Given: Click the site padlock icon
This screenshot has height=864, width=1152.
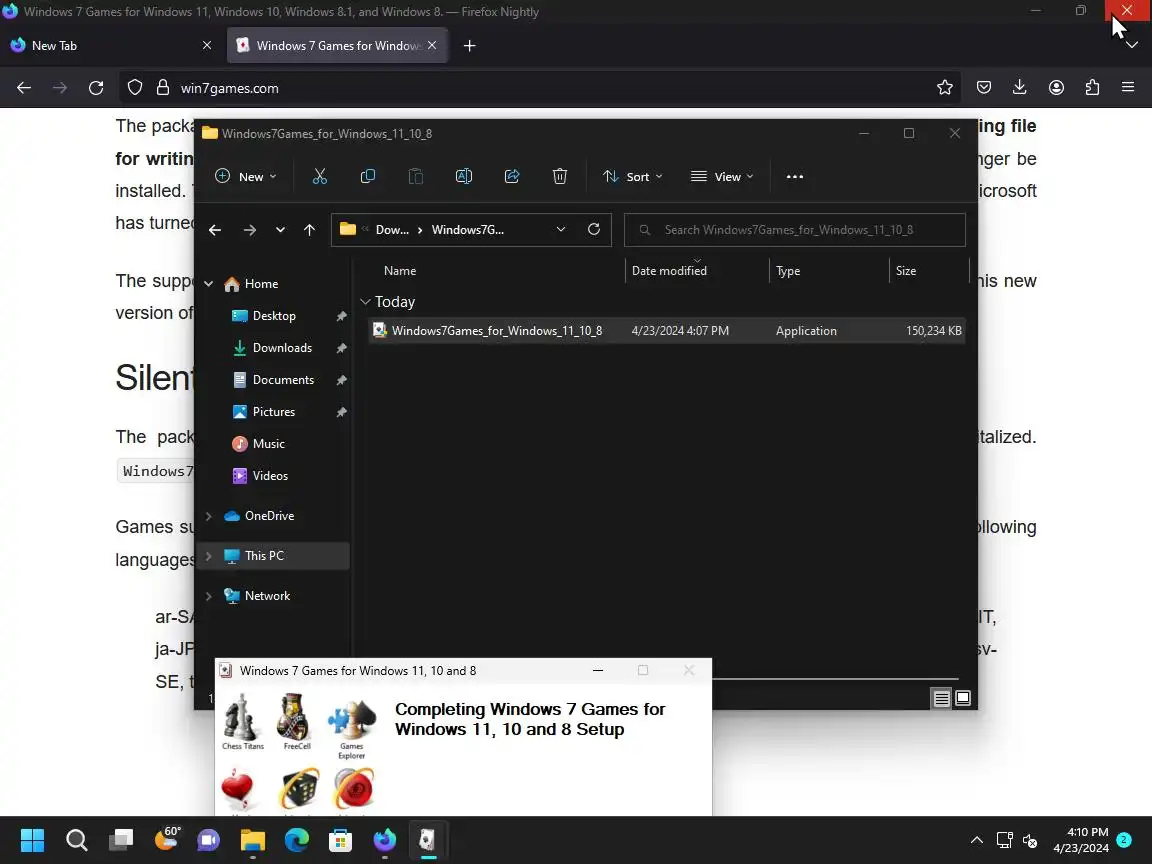Looking at the screenshot, I should click(163, 88).
